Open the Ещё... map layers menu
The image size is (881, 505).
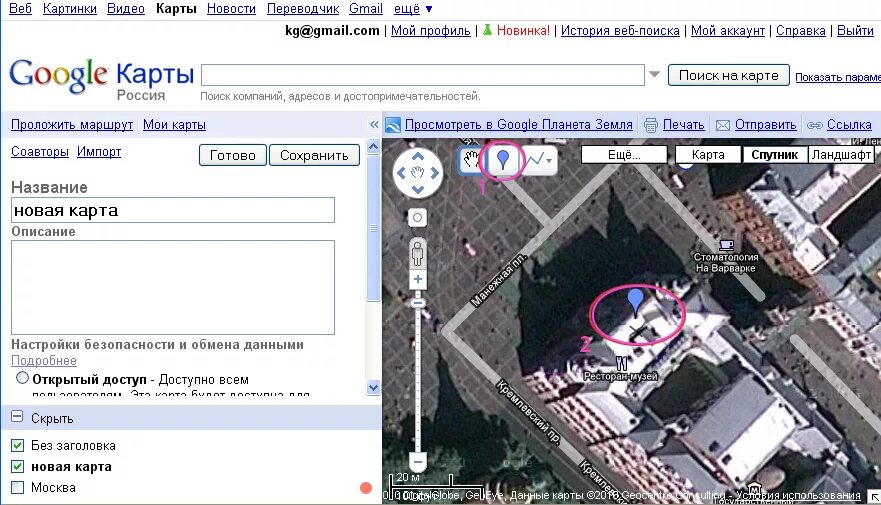pos(624,154)
